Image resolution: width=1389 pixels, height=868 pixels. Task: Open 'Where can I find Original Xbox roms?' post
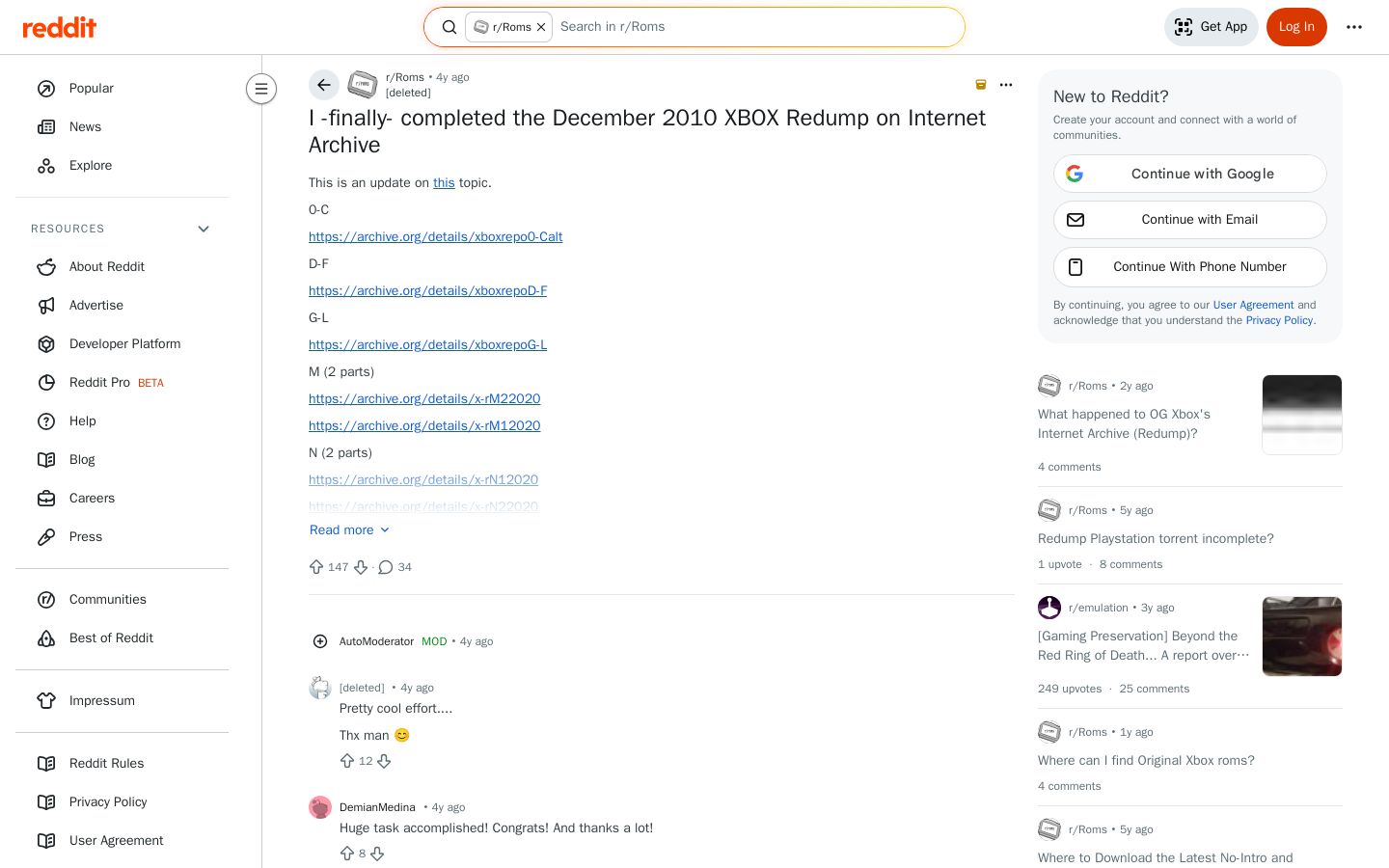click(x=1146, y=761)
